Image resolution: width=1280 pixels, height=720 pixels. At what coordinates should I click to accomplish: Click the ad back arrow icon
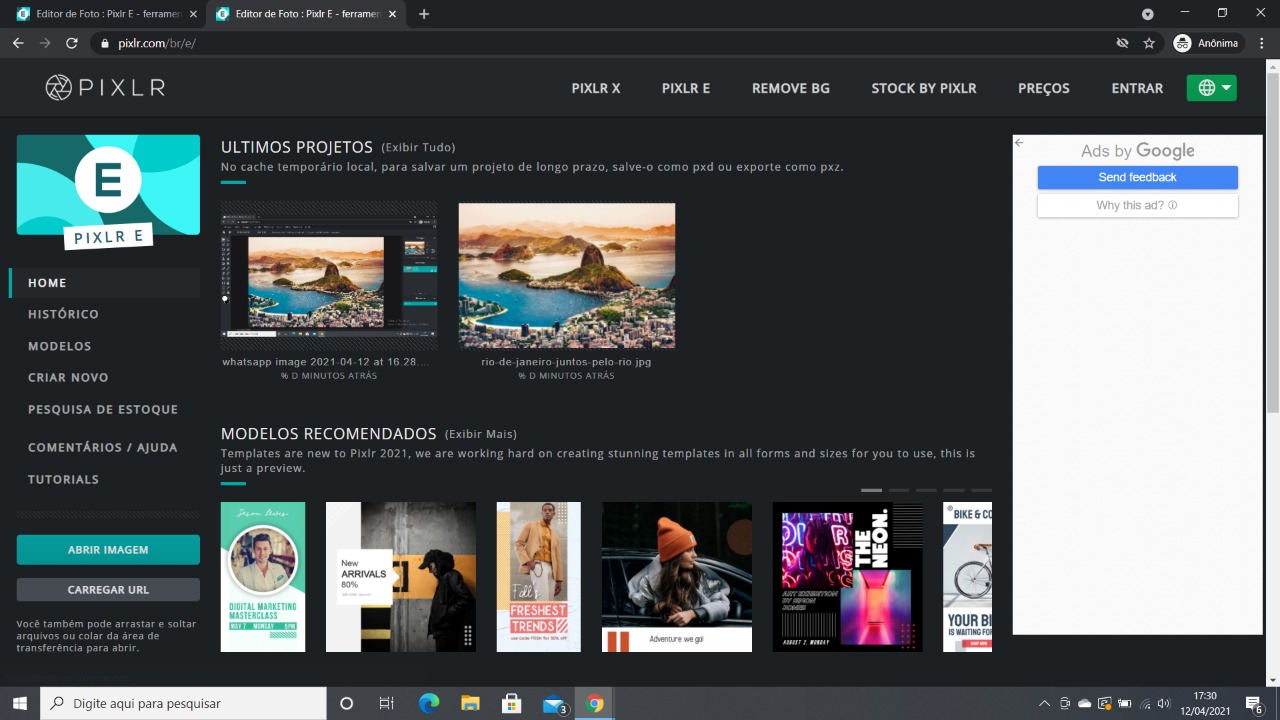(1019, 143)
